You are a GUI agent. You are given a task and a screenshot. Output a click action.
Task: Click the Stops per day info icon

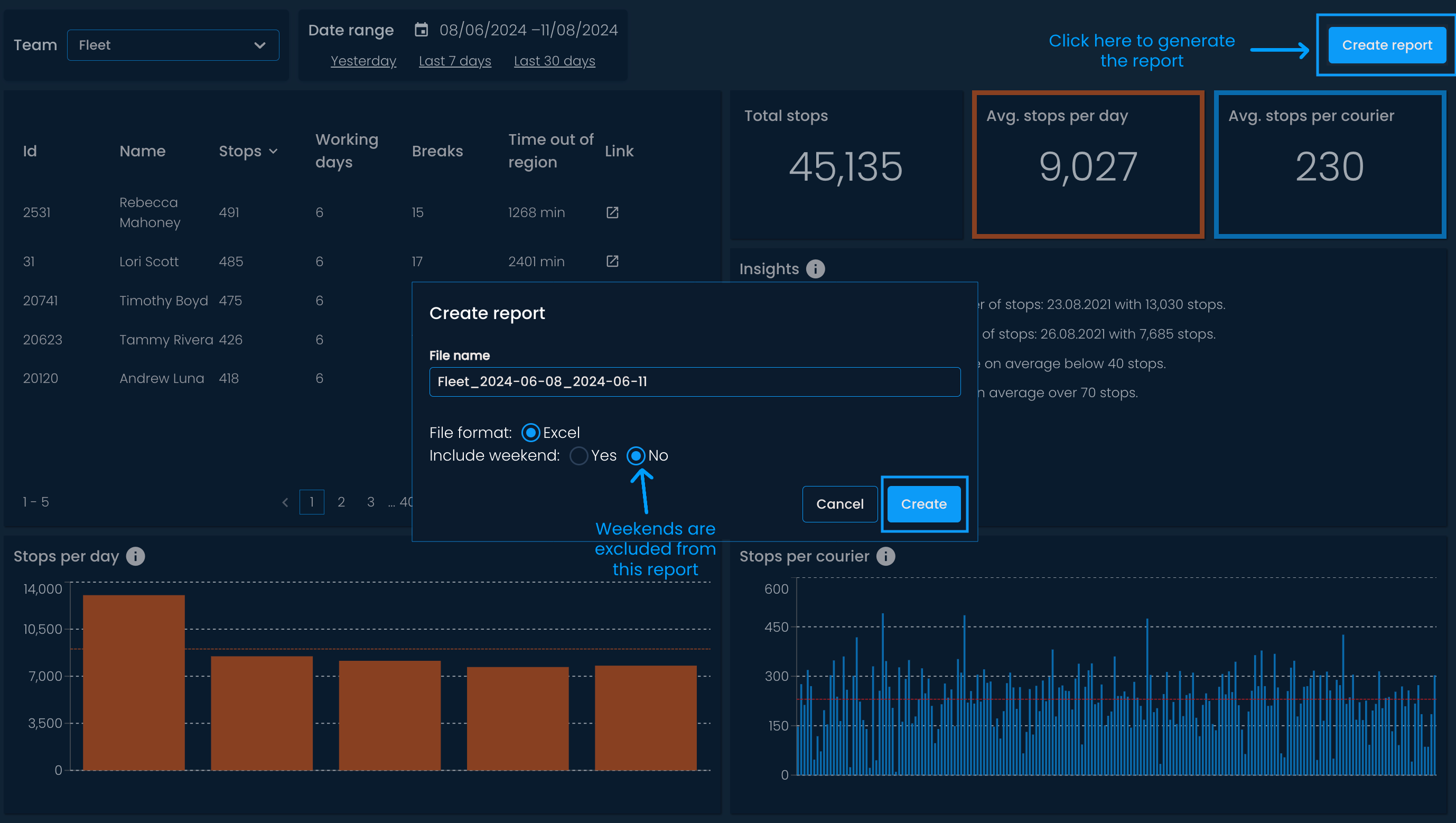(135, 556)
